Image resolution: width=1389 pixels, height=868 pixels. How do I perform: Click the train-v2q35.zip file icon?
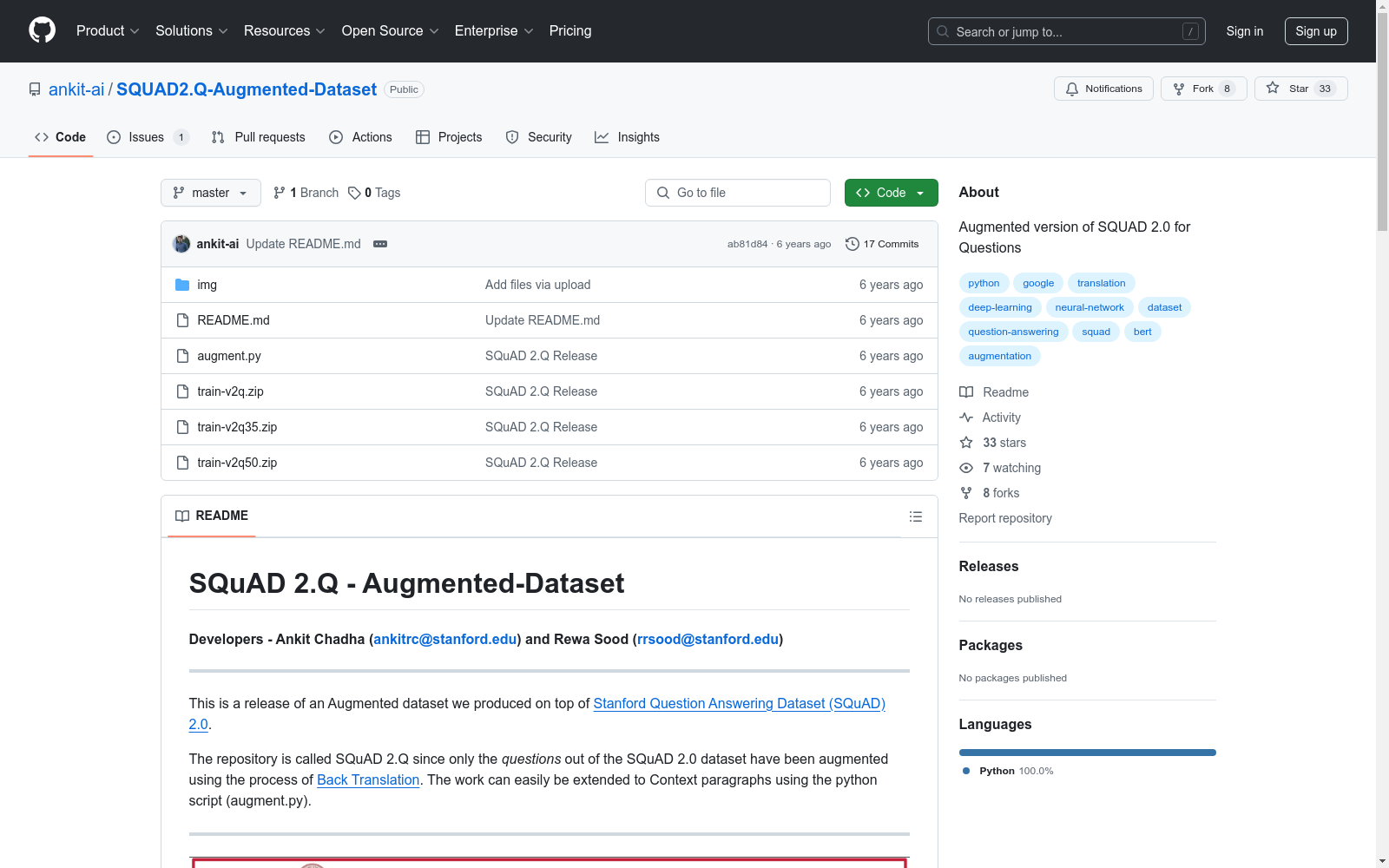[x=182, y=427]
